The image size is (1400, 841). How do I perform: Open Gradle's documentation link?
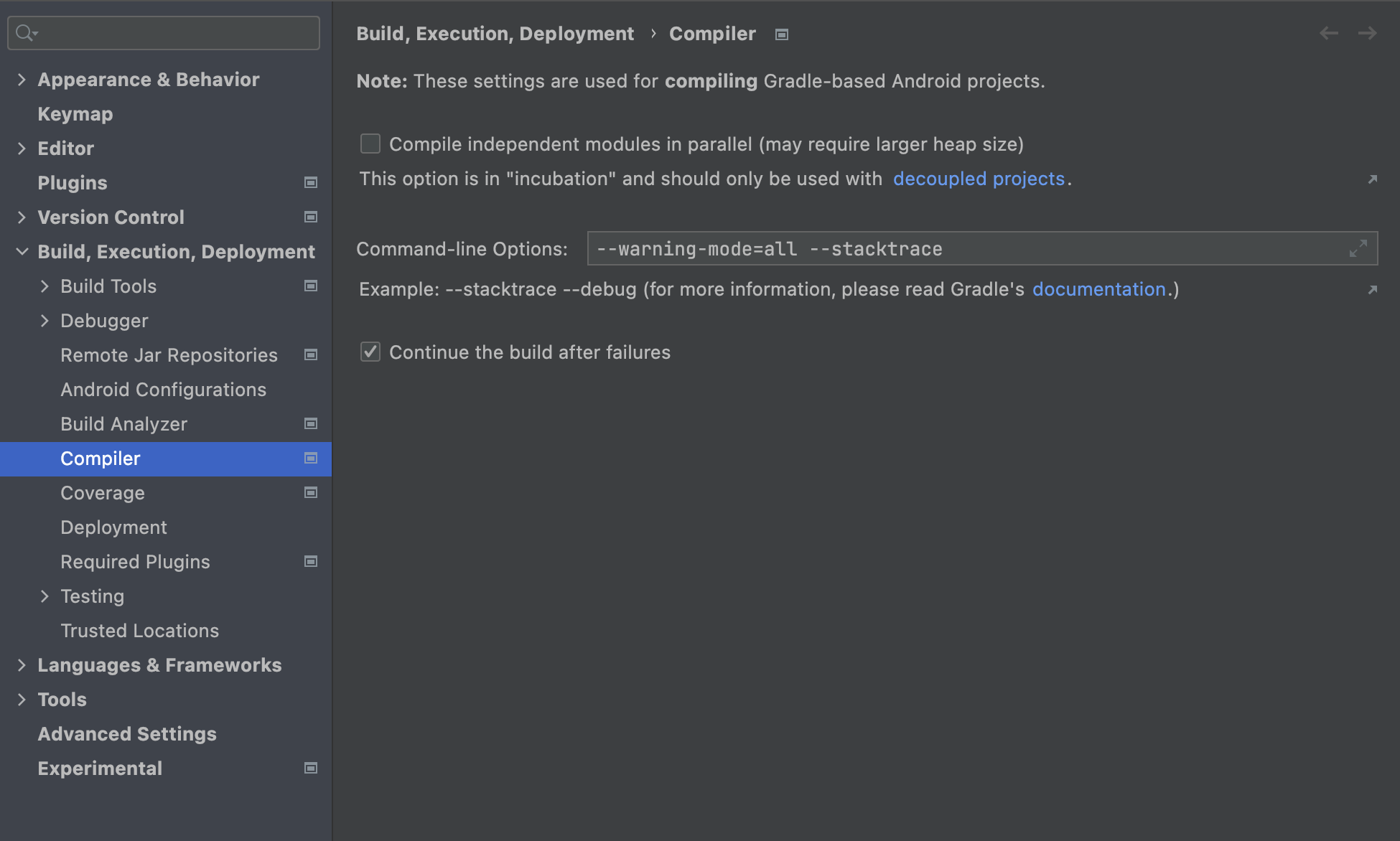pos(1098,289)
